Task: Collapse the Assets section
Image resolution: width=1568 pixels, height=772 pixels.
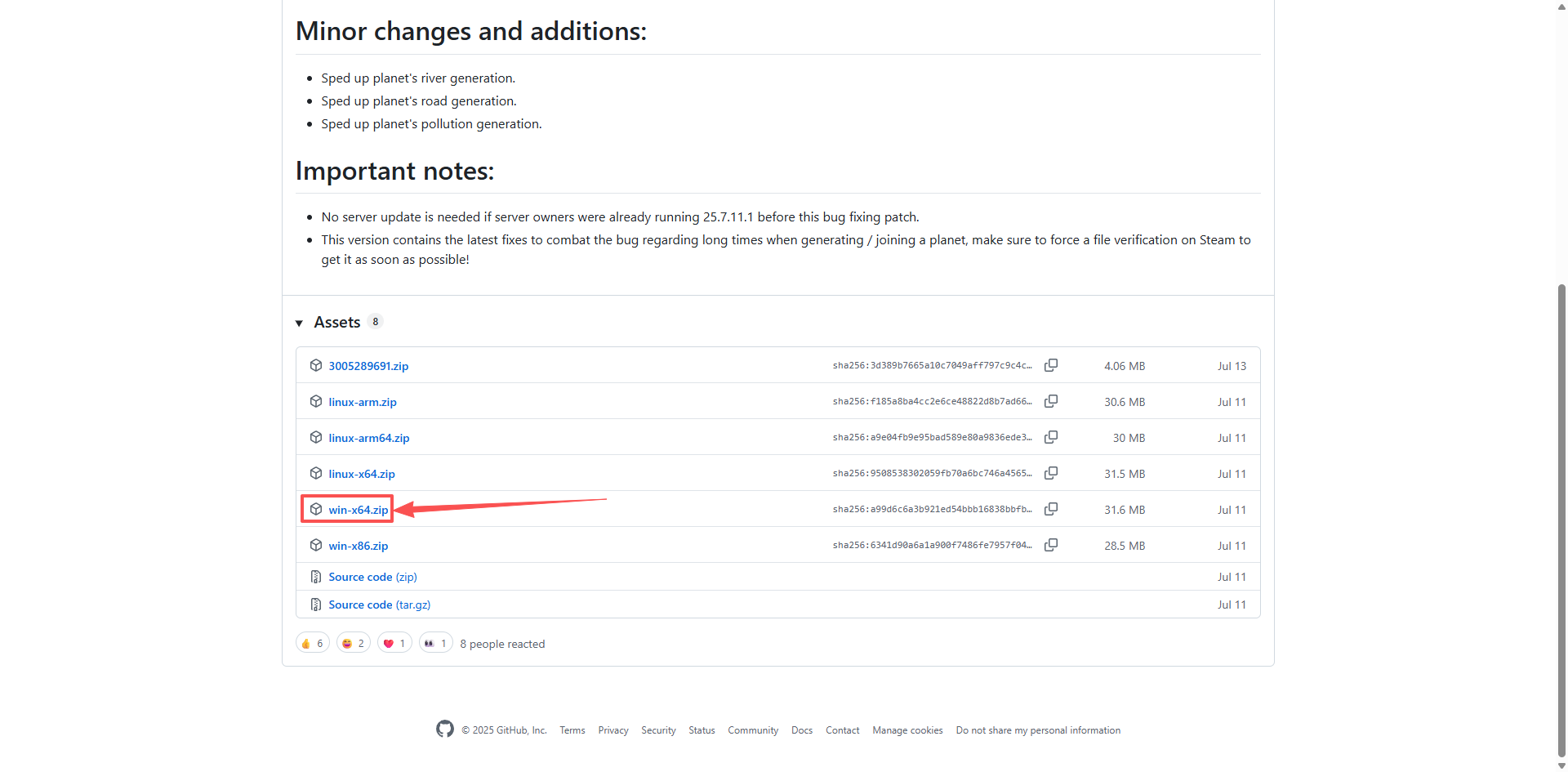Action: [300, 323]
